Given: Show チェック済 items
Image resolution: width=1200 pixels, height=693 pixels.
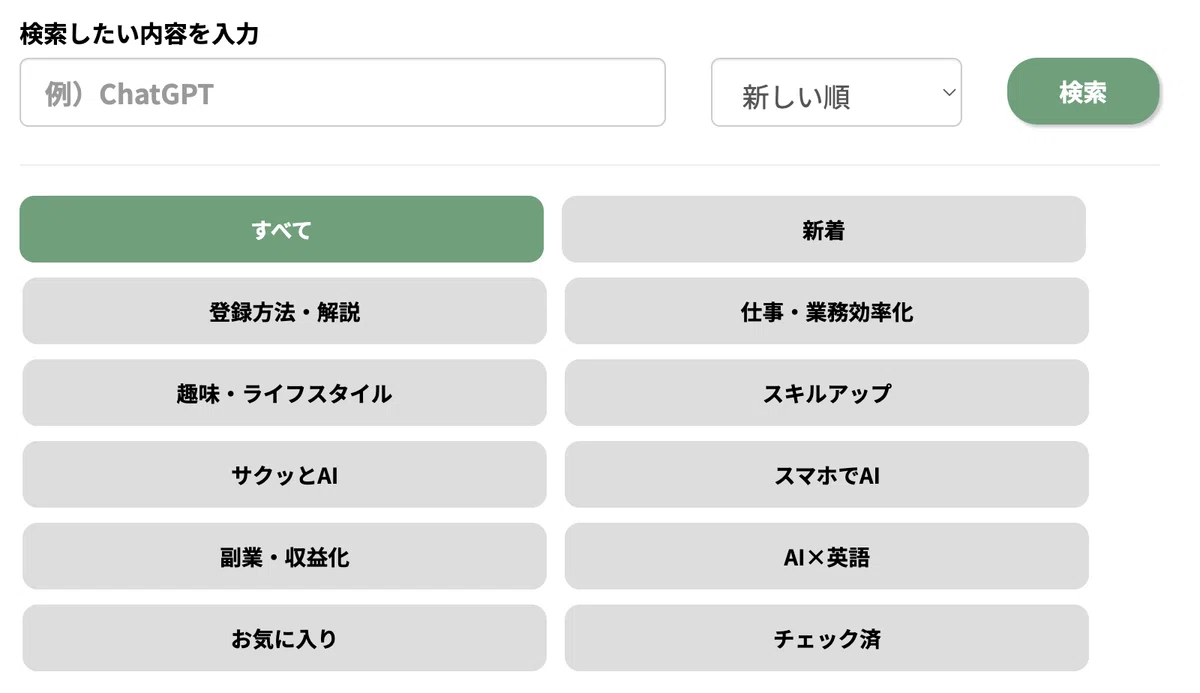Looking at the screenshot, I should coord(827,638).
